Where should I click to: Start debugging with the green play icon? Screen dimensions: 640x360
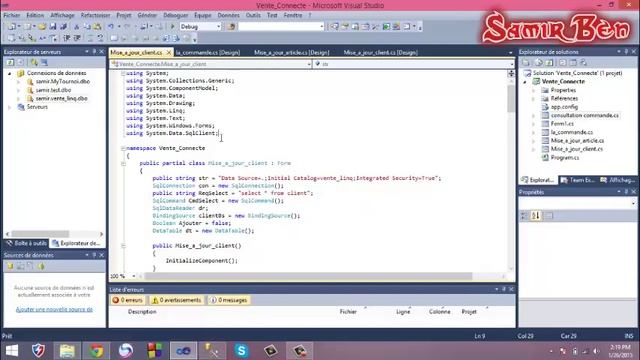pos(172,27)
